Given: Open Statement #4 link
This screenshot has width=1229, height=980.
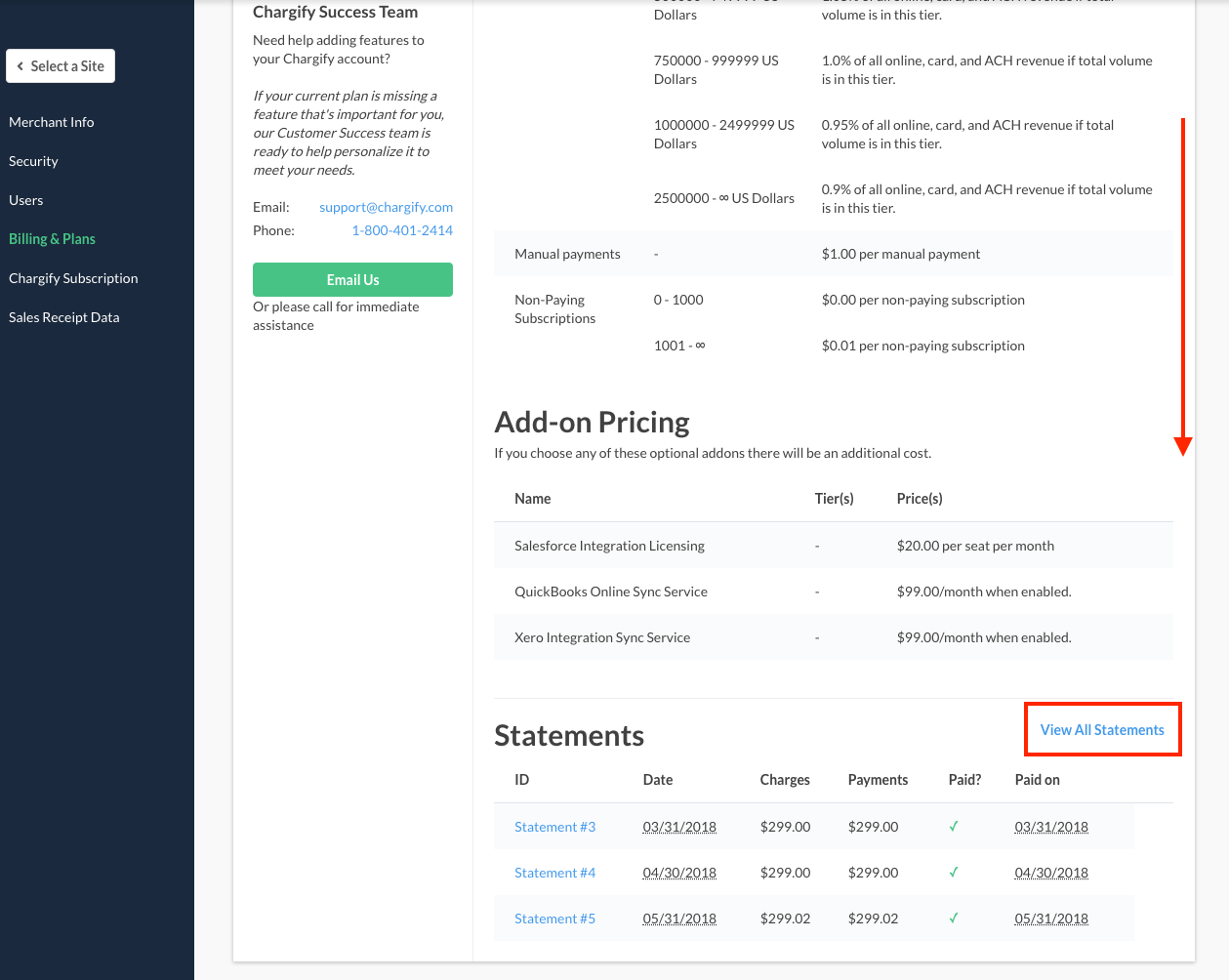Looking at the screenshot, I should click(x=554, y=873).
